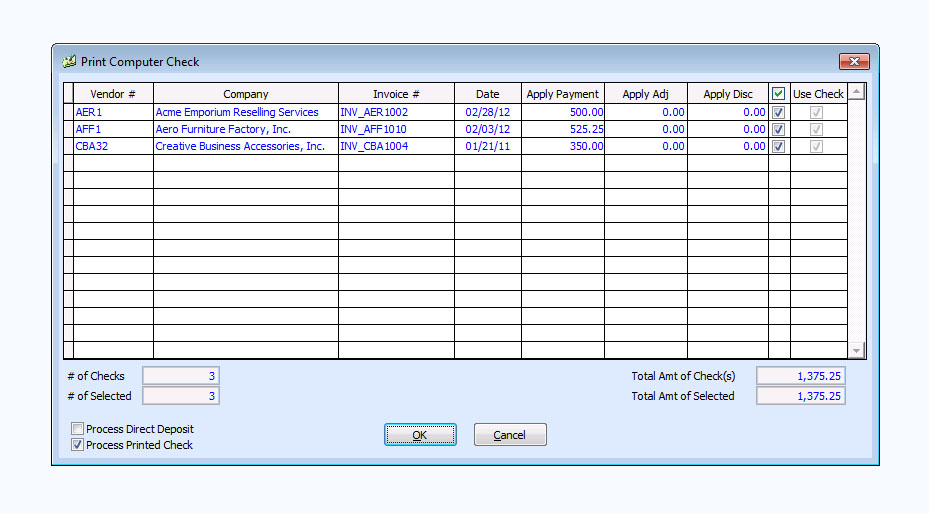Screen dimensions: 929x514
Task: Toggle Use Check box for AER1 row
Action: tap(817, 113)
